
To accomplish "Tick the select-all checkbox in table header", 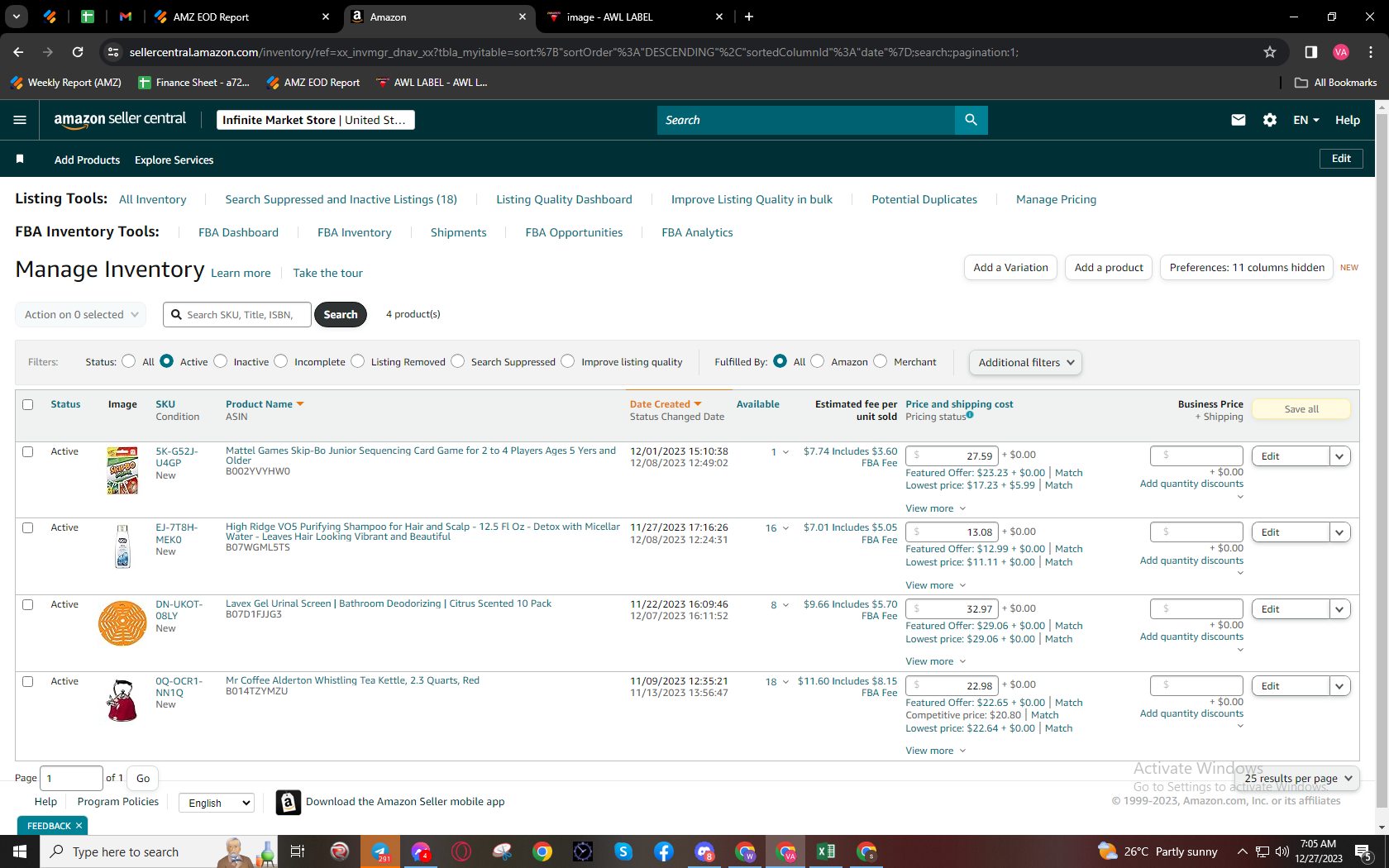I will tap(28, 405).
